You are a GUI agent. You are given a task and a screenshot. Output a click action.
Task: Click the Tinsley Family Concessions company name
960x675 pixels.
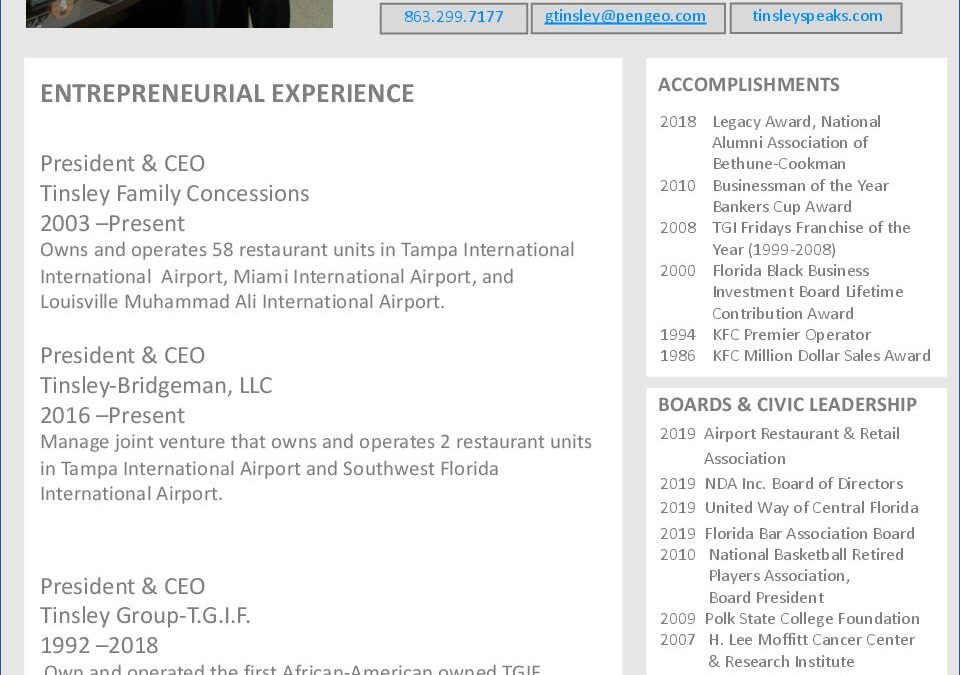click(x=175, y=193)
